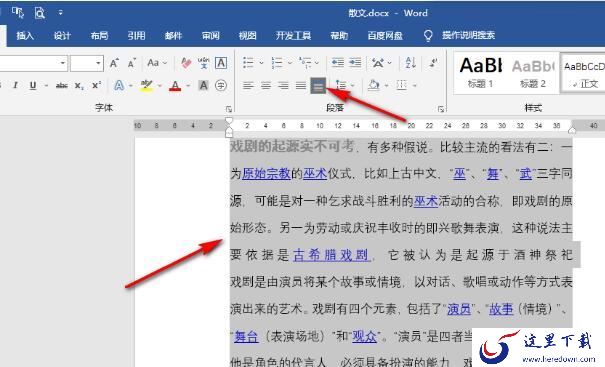Click the sort A-Z icon

(410, 63)
